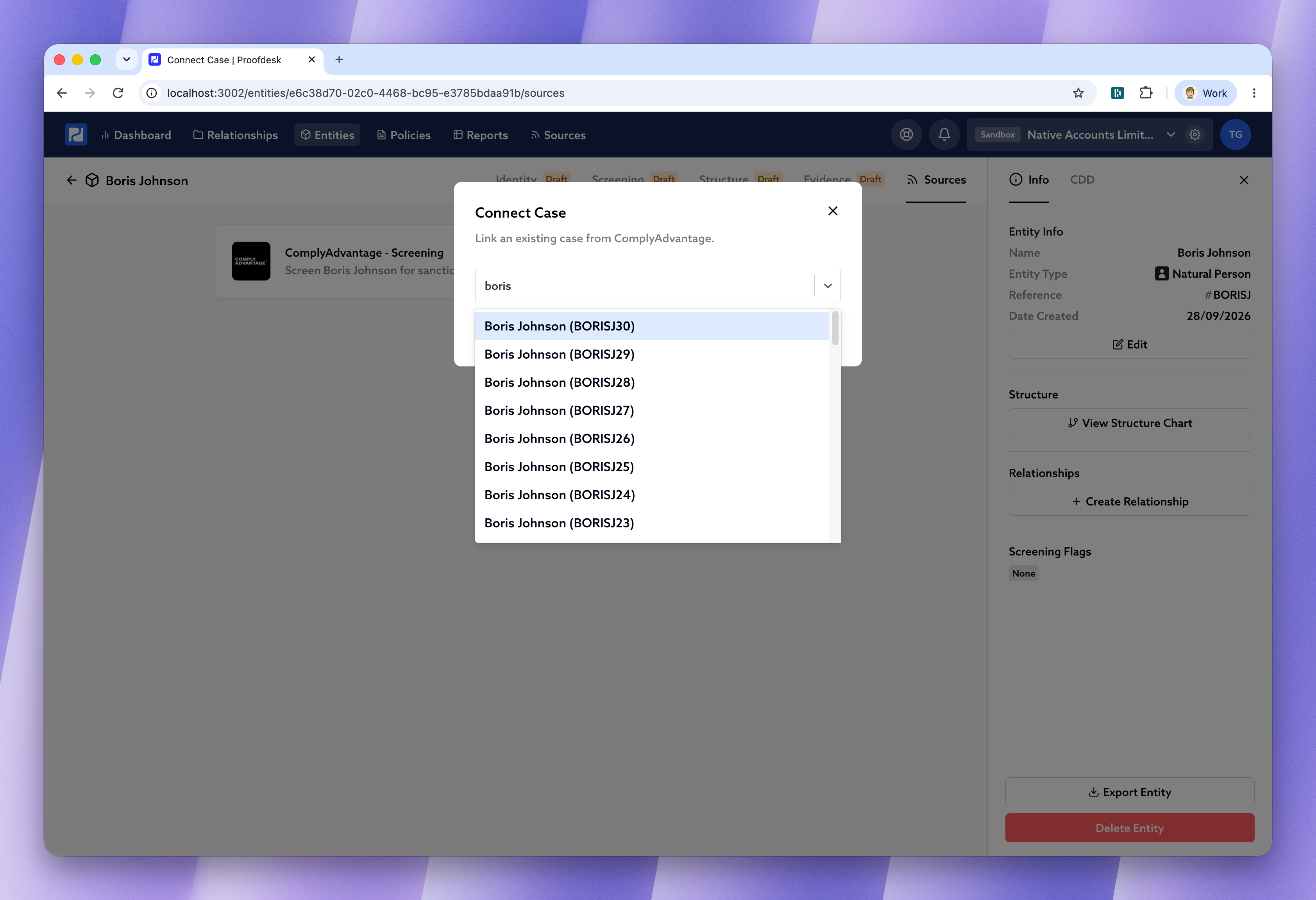1316x900 pixels.
Task: Navigate forward in browser history
Action: click(89, 93)
